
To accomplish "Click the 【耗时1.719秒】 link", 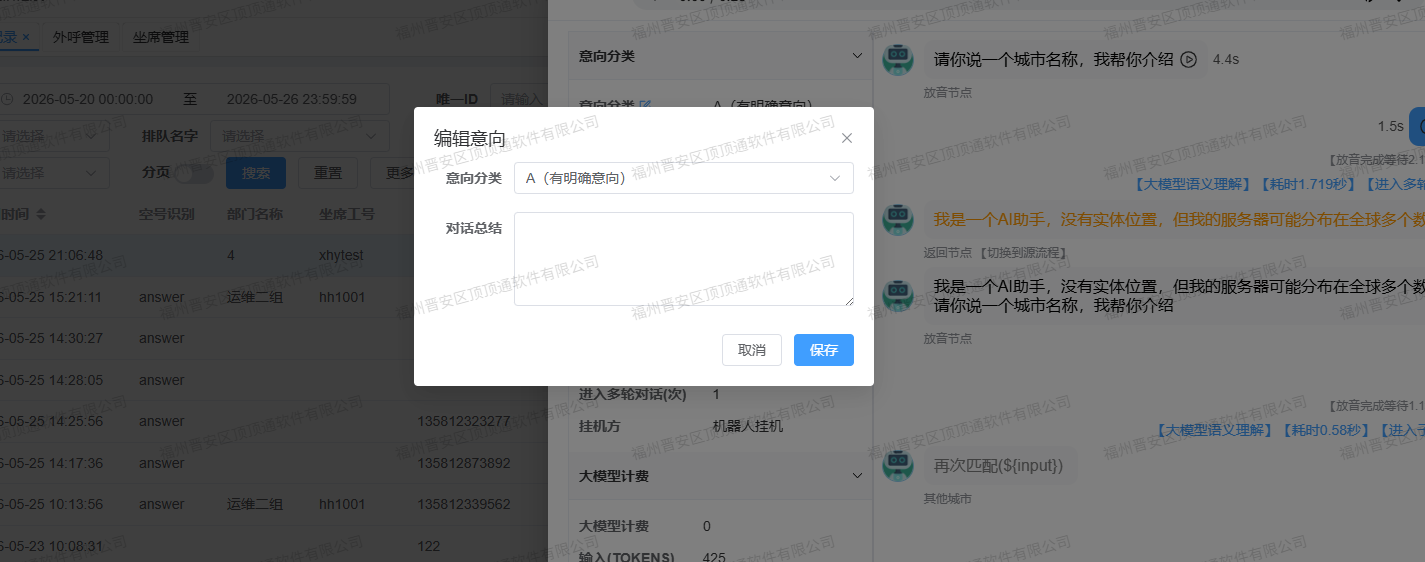I will tap(1306, 184).
